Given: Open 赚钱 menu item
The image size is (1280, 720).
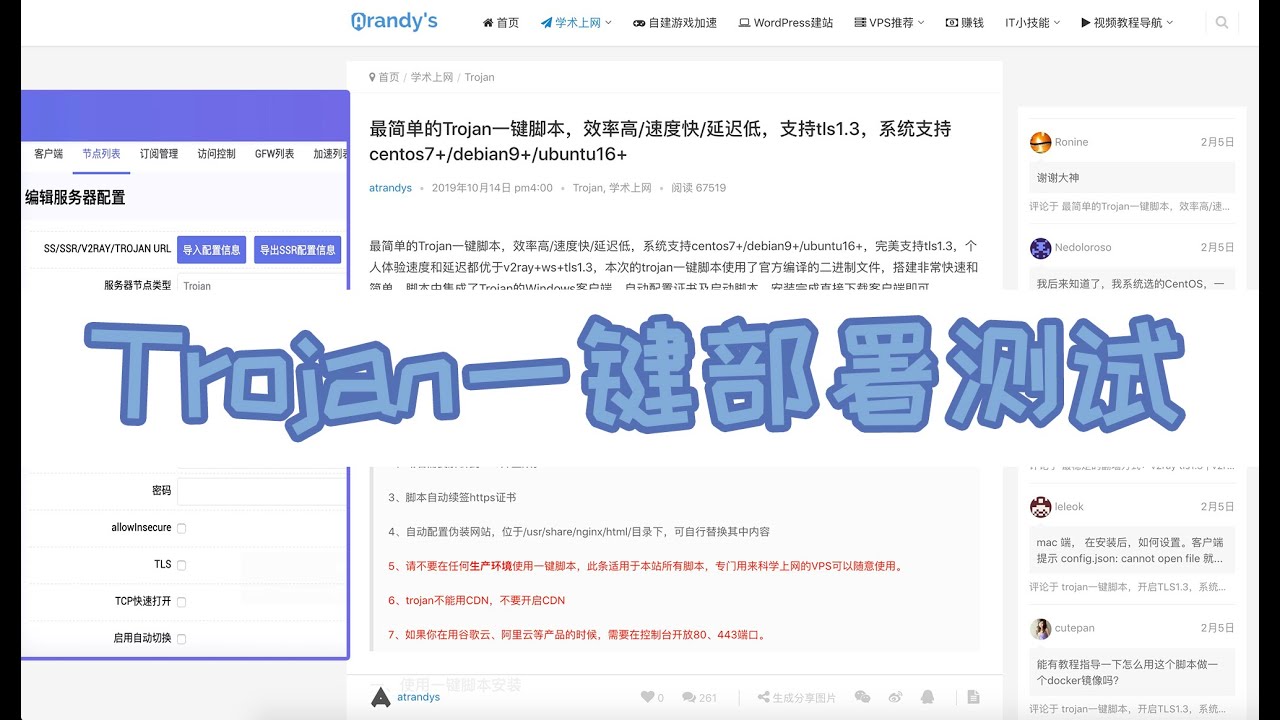Looking at the screenshot, I should point(965,22).
